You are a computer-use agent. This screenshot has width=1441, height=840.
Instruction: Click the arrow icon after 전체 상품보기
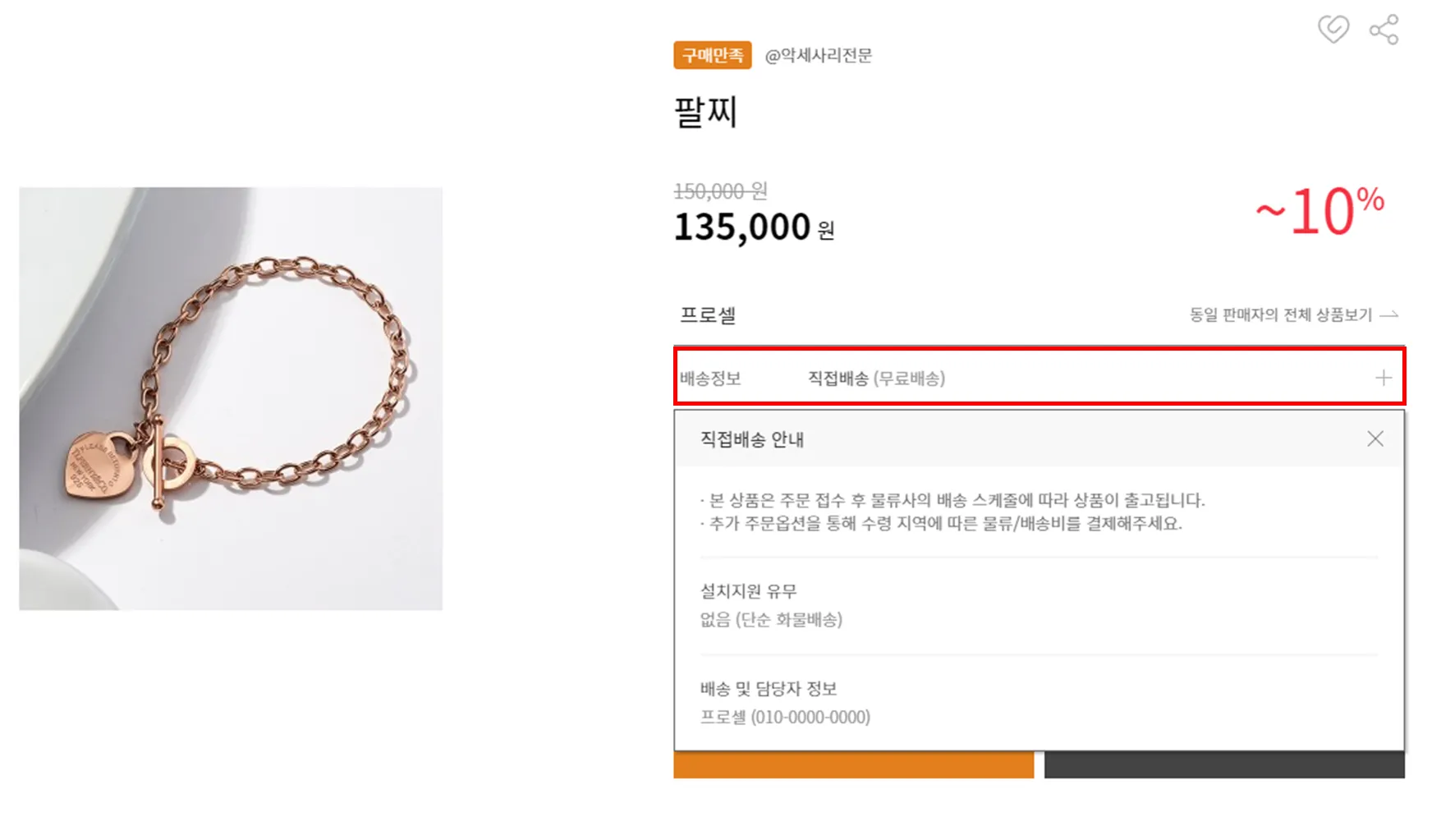coord(1389,314)
